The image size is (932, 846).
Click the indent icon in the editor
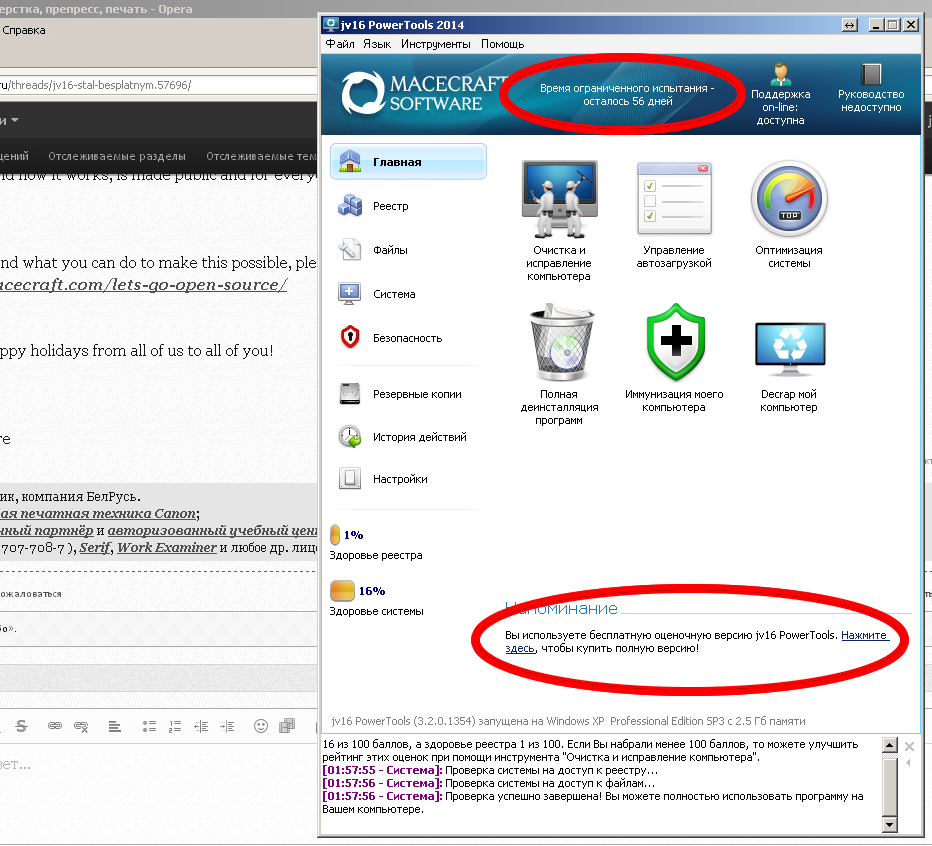pos(228,726)
